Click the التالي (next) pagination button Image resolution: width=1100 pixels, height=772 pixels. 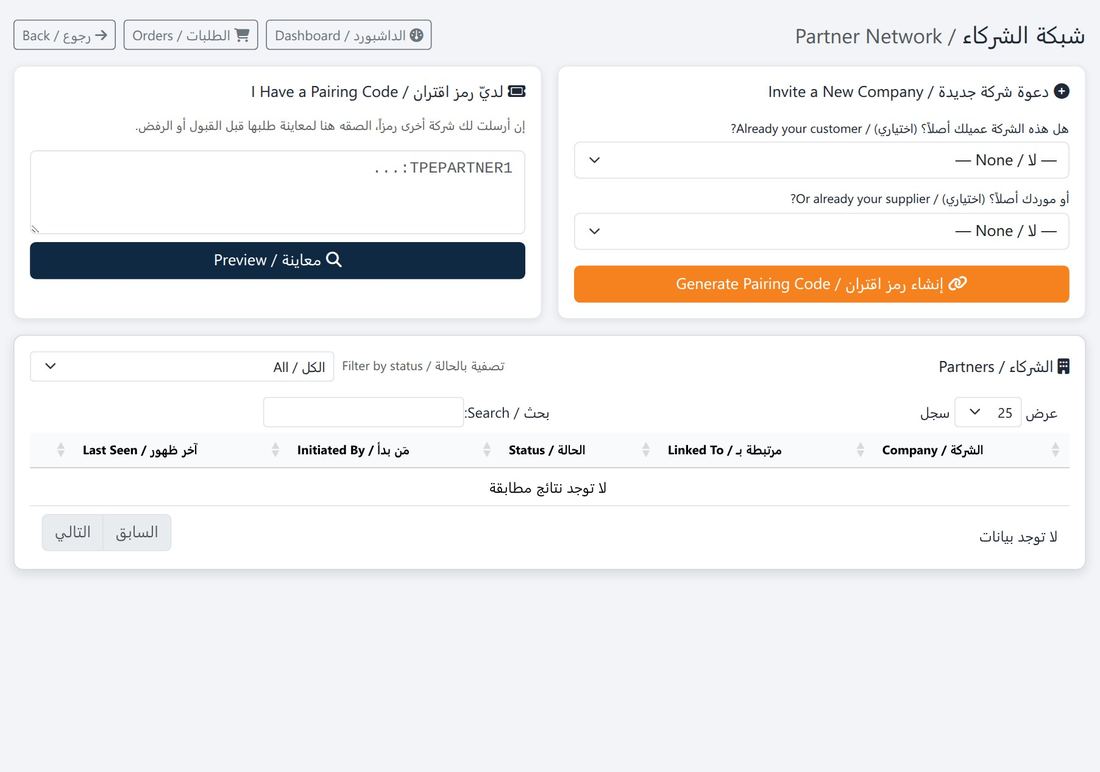(72, 533)
